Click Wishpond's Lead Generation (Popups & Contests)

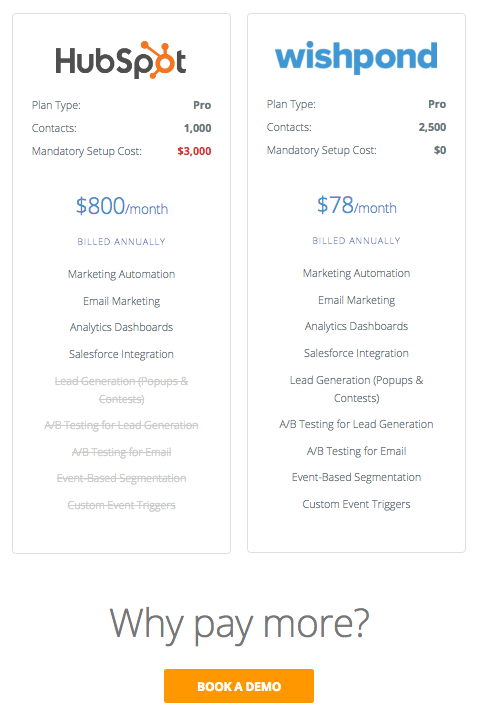(356, 389)
